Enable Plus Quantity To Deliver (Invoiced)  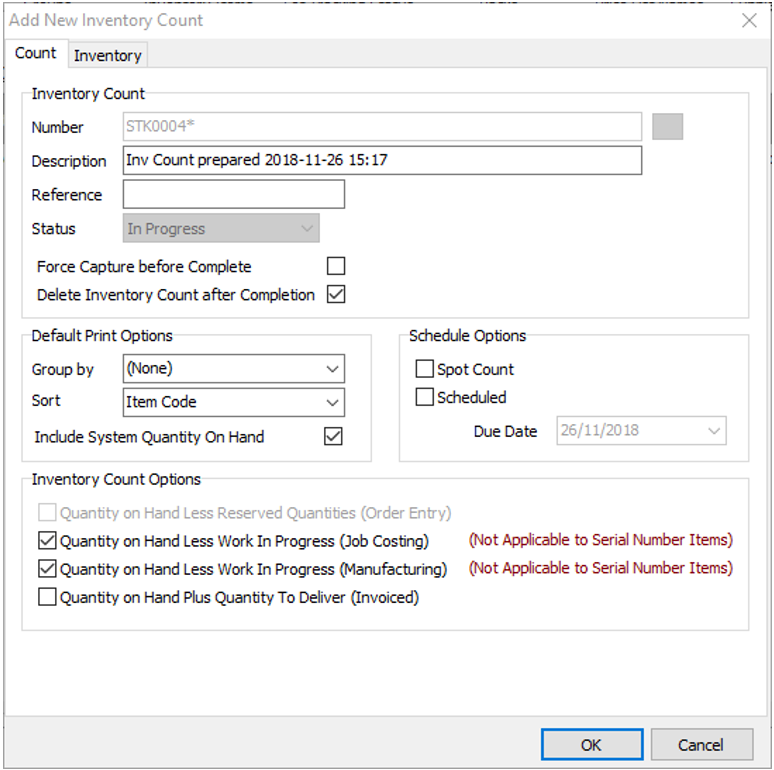tap(47, 598)
